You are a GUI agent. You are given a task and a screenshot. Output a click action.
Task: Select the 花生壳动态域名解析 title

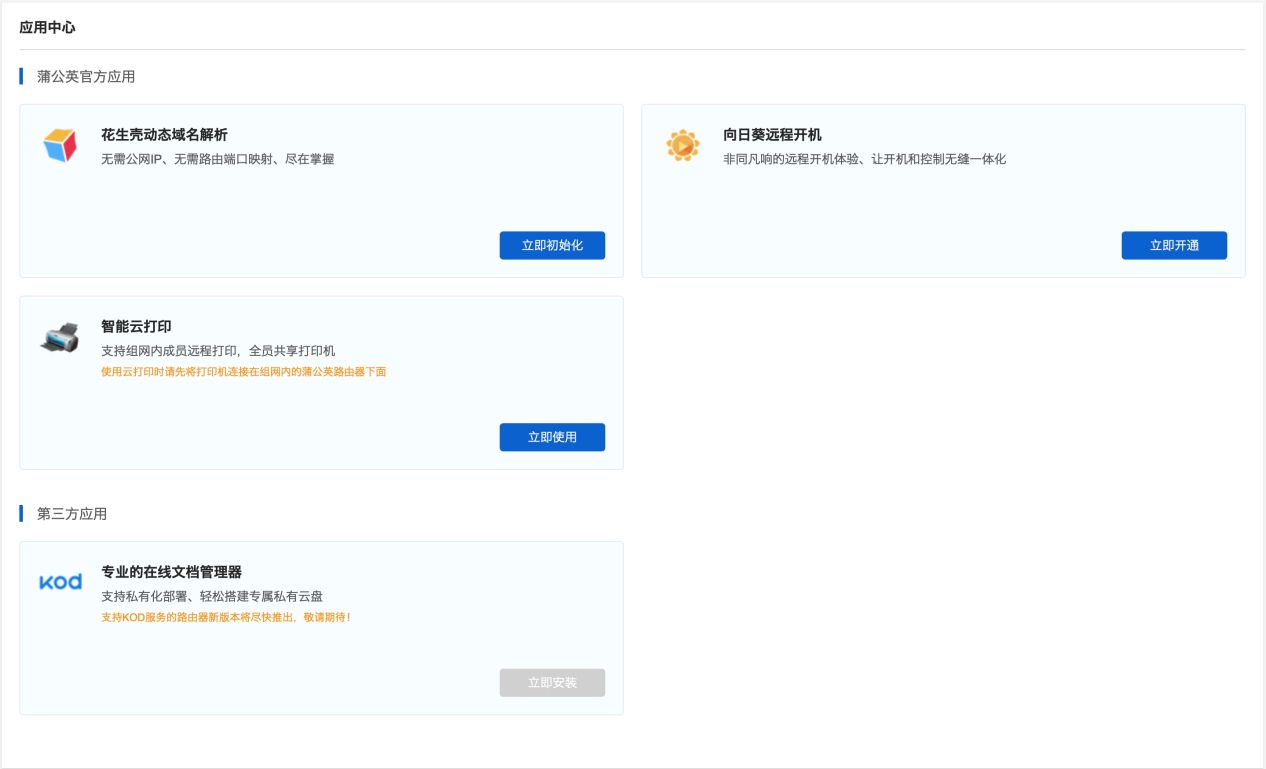tap(164, 134)
